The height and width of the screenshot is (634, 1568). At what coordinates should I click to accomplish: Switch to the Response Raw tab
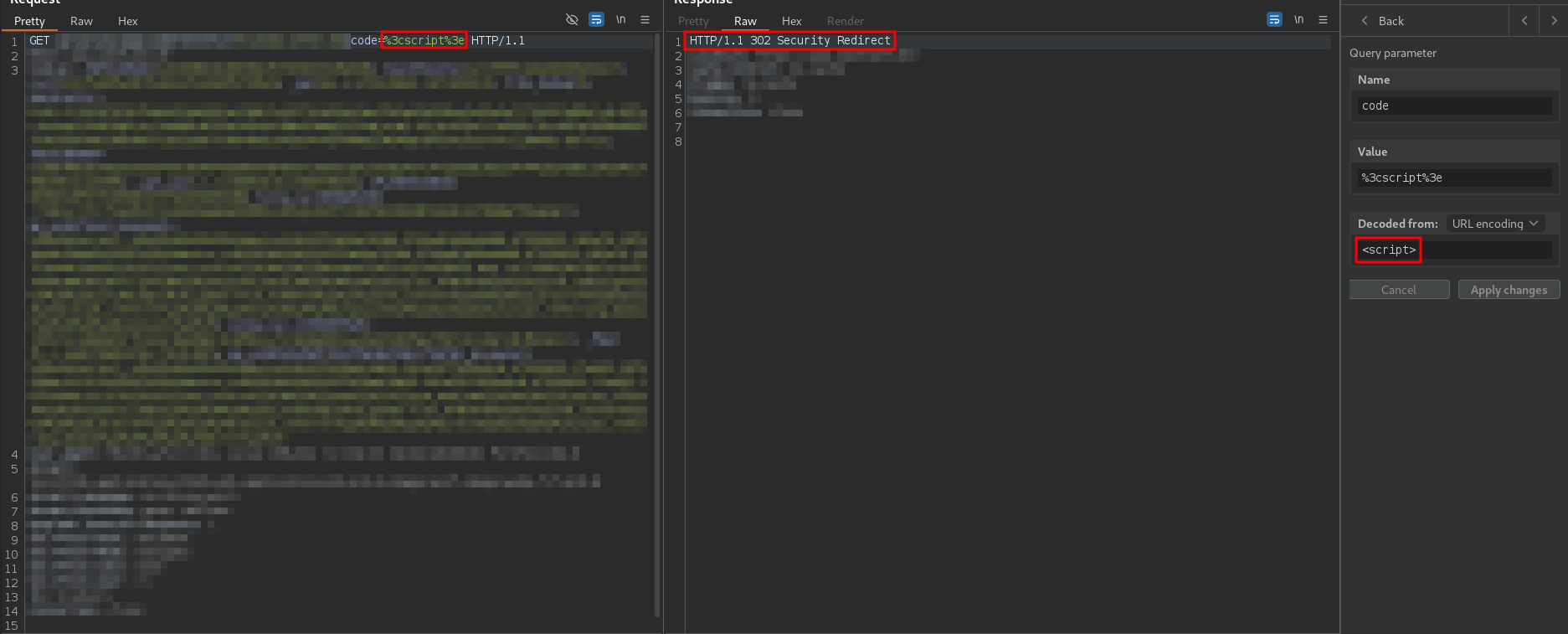click(x=745, y=21)
